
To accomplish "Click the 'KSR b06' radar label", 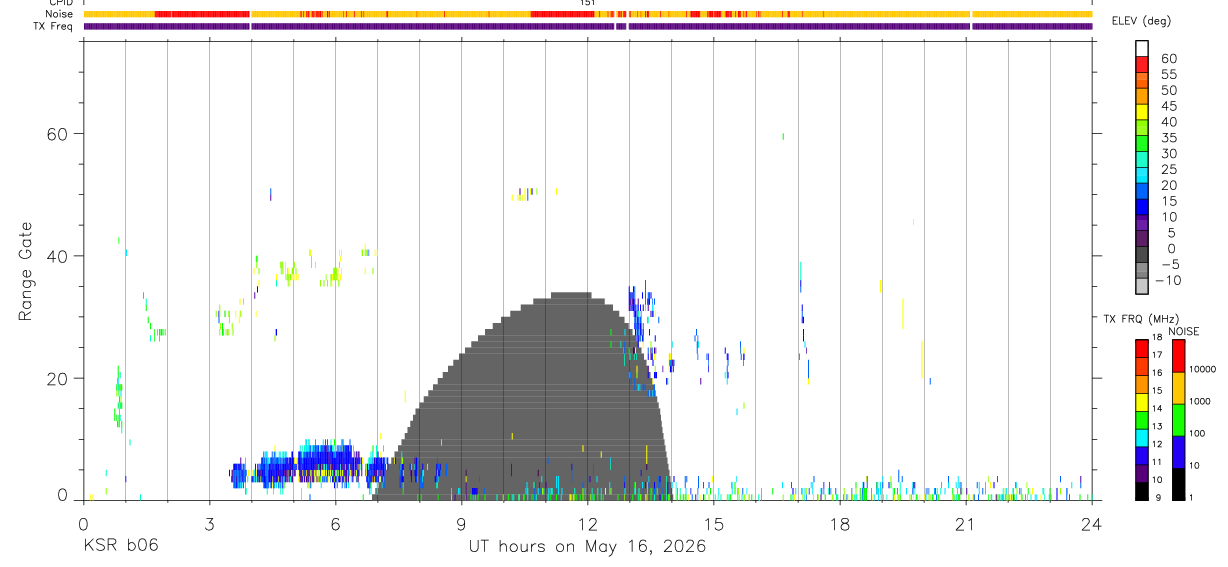I will pos(120,547).
